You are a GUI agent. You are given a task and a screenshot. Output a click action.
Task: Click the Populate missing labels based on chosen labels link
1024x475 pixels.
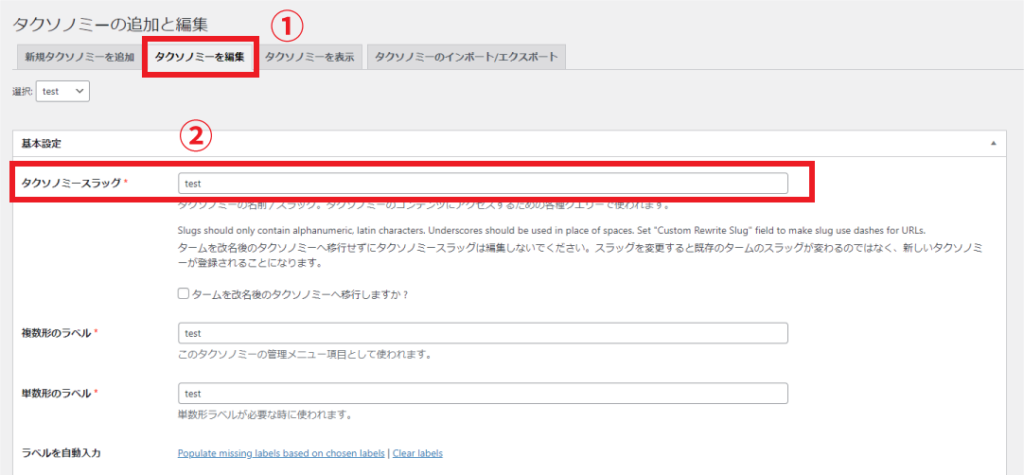pyautogui.click(x=280, y=453)
